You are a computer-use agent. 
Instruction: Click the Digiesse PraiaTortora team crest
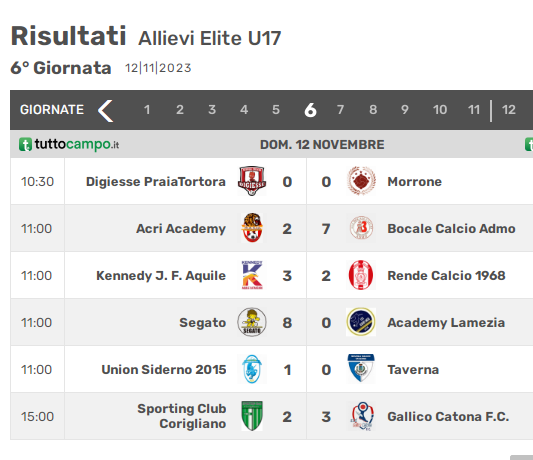coord(252,181)
